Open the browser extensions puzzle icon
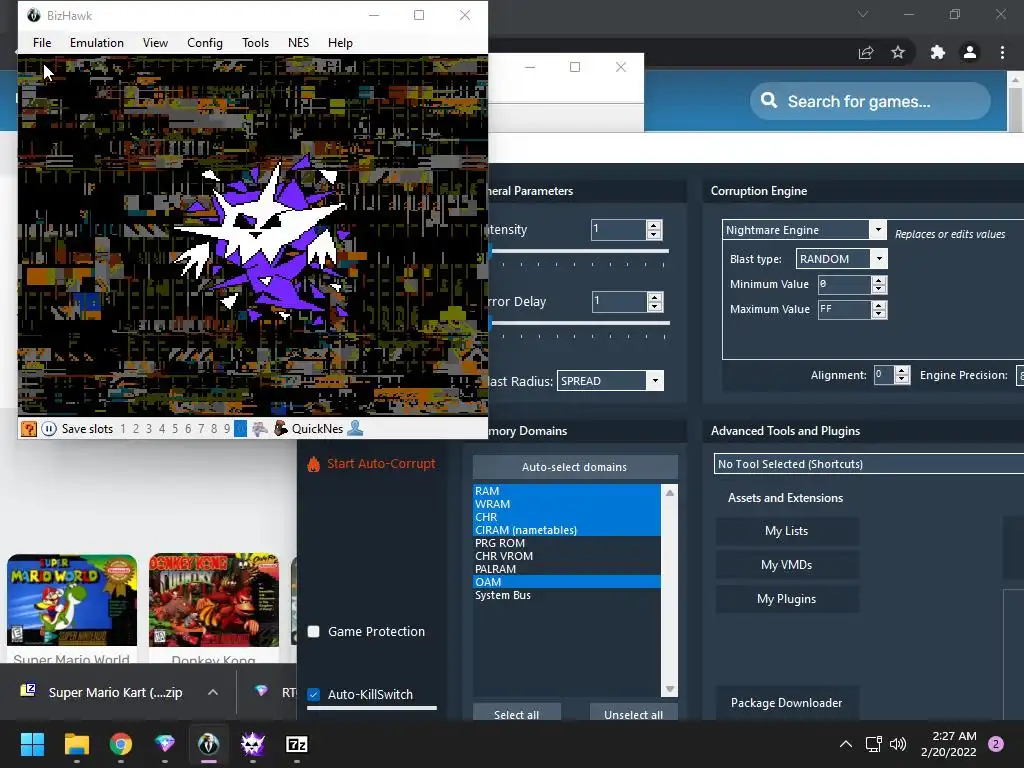Viewport: 1024px width, 768px height. click(938, 52)
